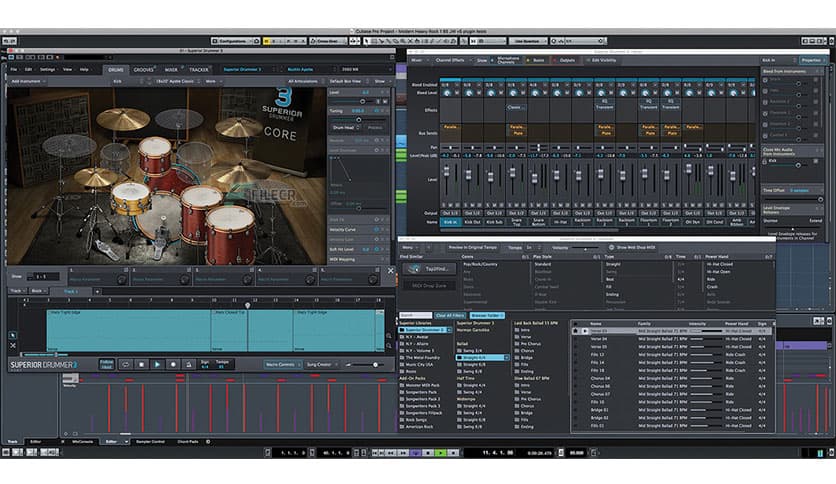Viewport: 836px width, 484px height.
Task: Play the Superior Drummer song track
Action: 157,365
